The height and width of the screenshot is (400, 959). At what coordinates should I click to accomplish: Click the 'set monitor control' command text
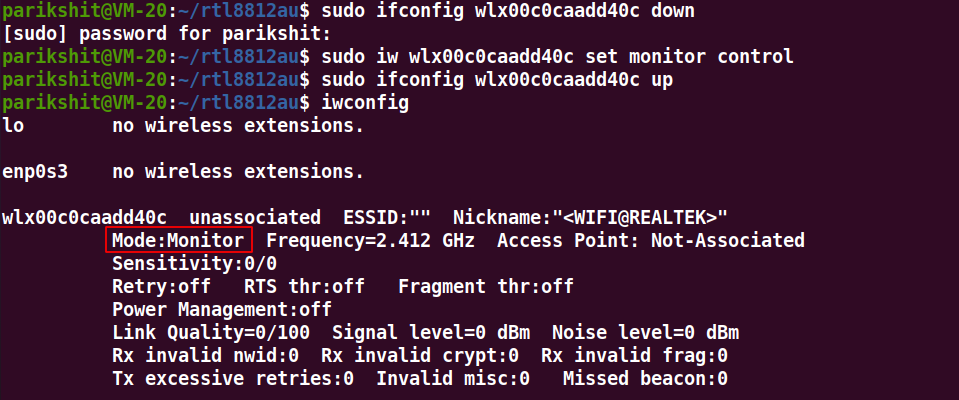[x=689, y=57]
